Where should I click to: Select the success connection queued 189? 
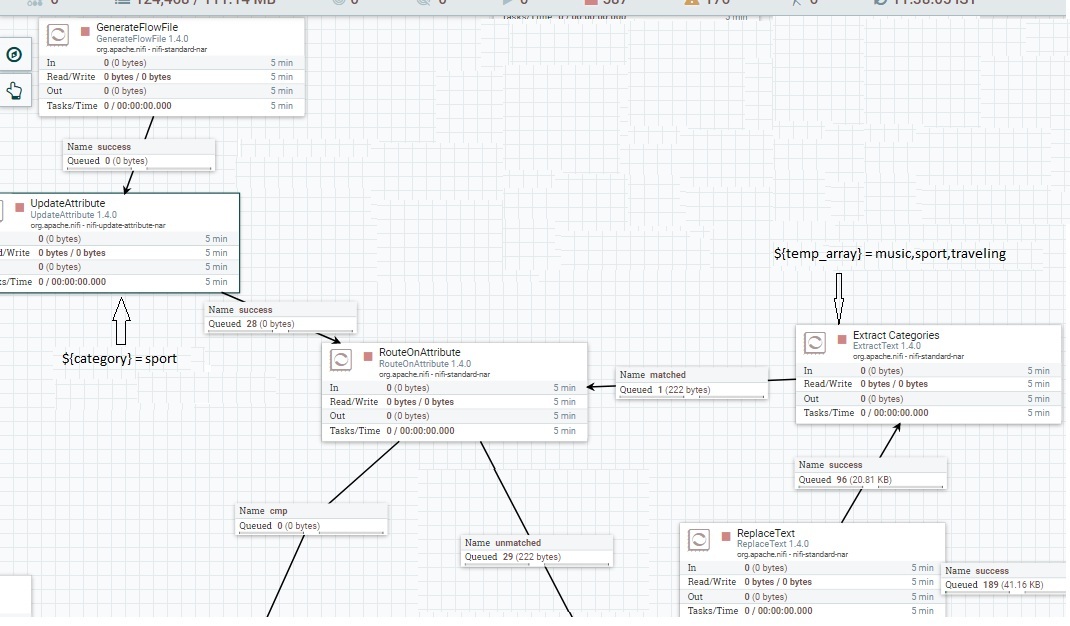pyautogui.click(x=1003, y=579)
